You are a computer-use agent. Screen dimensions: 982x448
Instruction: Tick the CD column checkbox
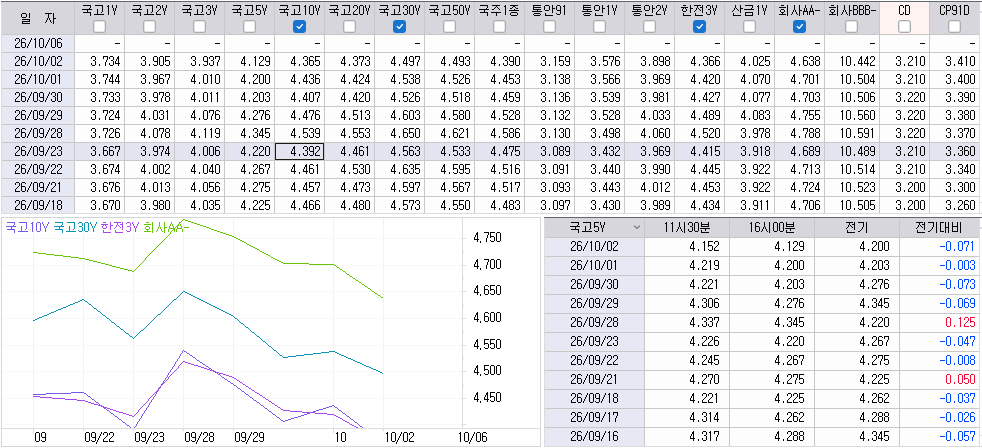tap(904, 26)
